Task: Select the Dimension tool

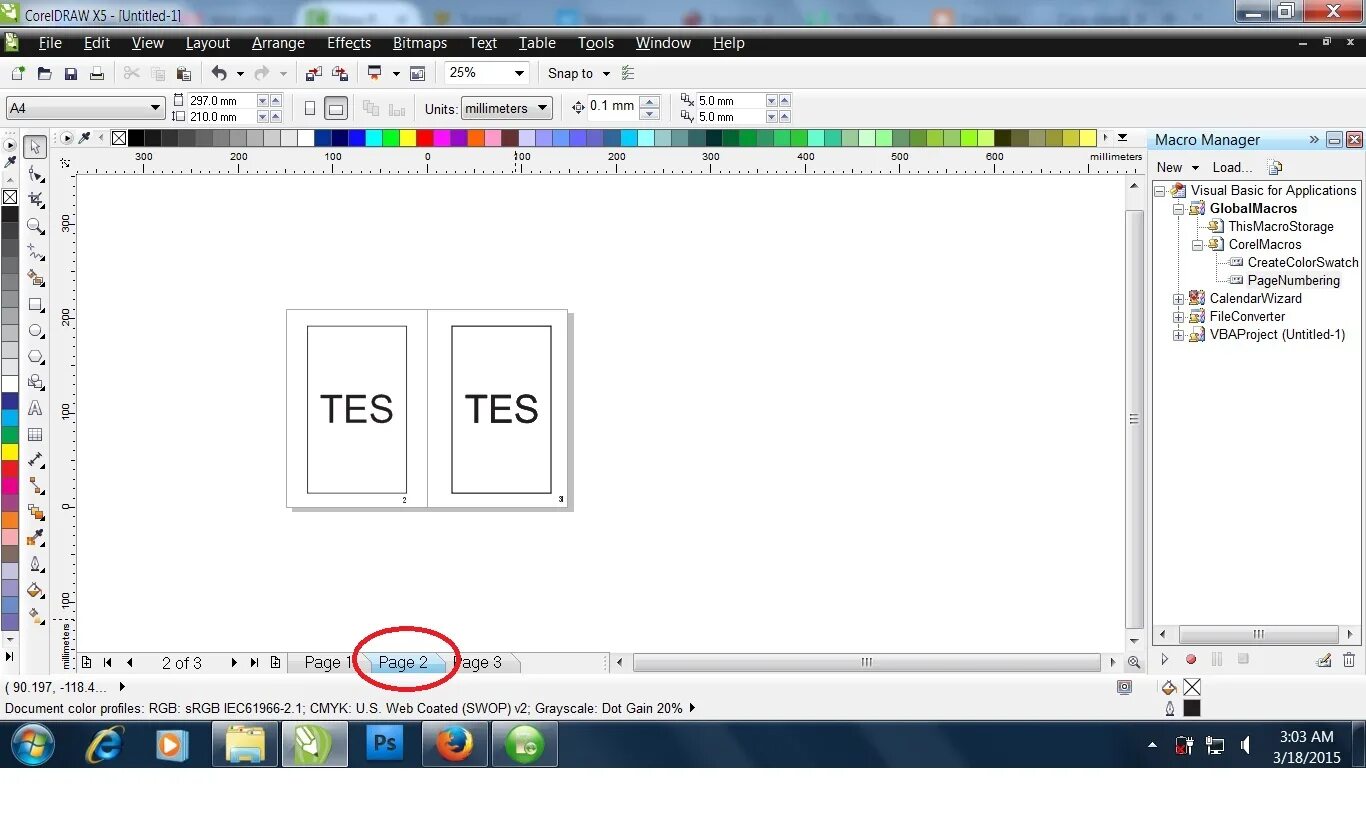Action: pos(35,460)
